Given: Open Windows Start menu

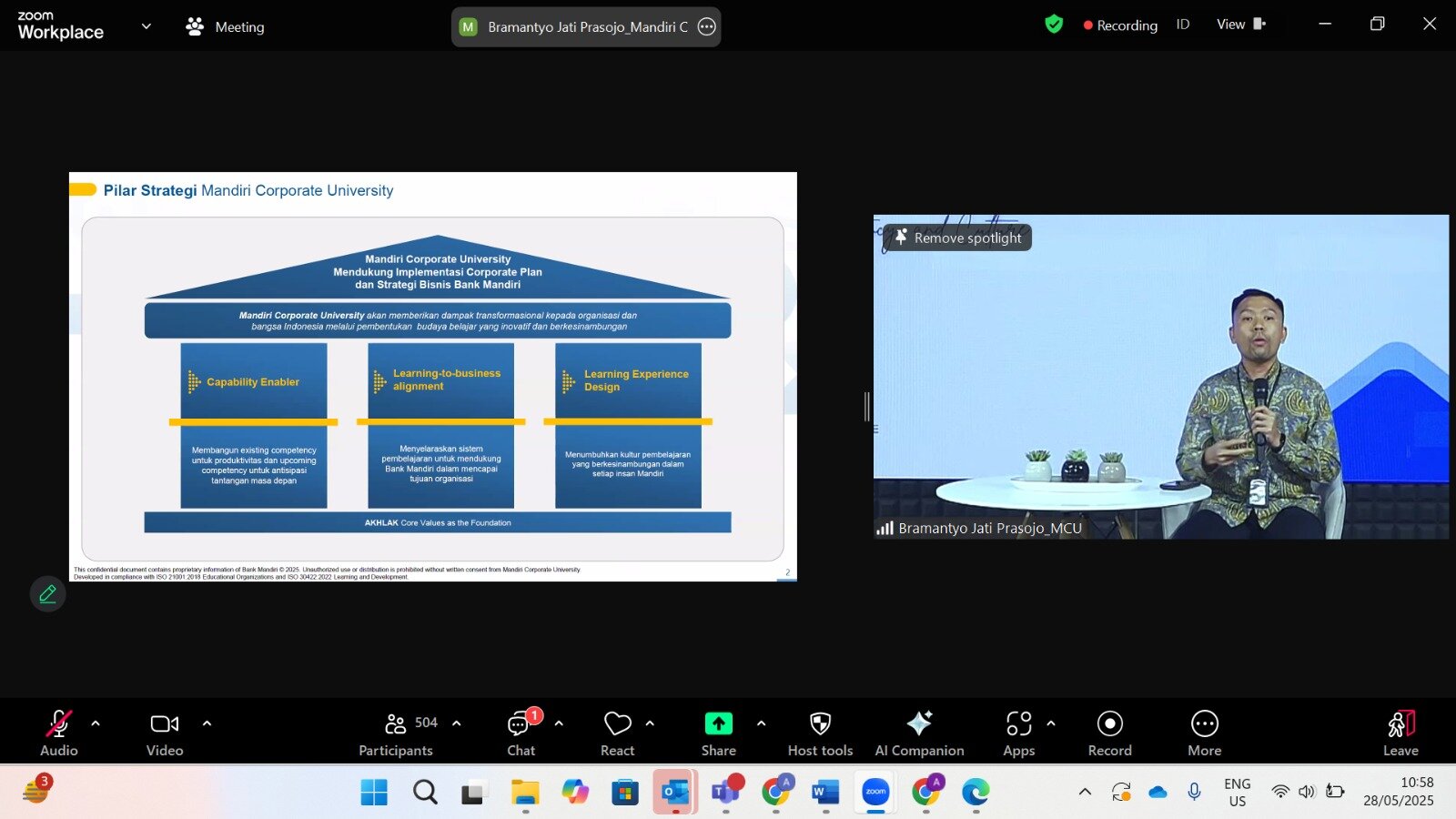Looking at the screenshot, I should pyautogui.click(x=374, y=793).
